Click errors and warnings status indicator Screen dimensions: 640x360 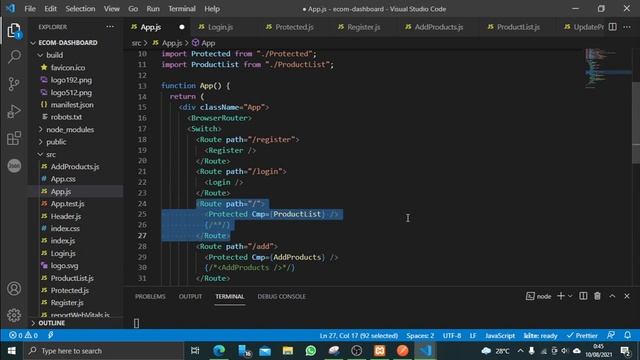pos(24,336)
